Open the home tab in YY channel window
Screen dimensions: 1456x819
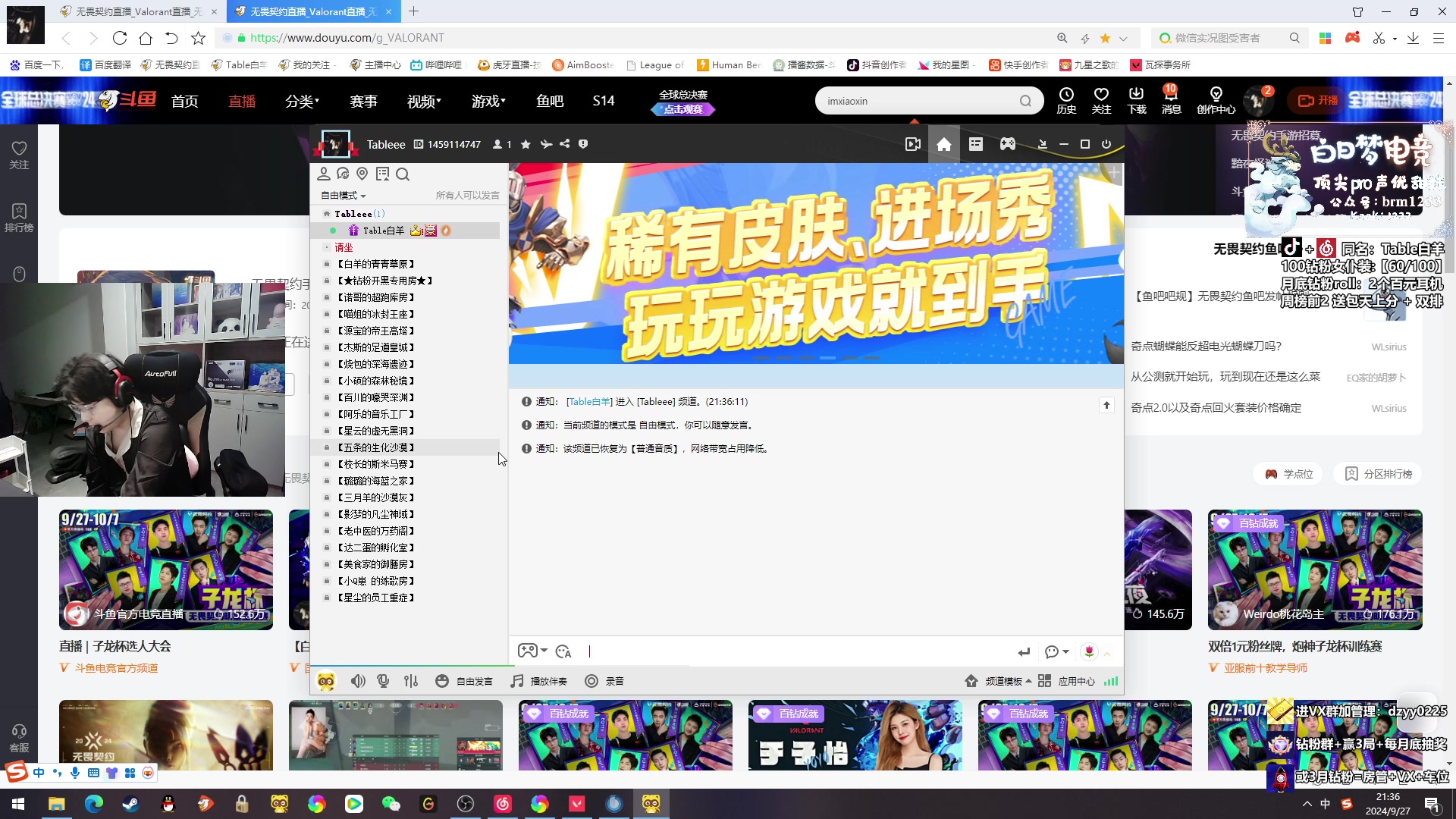tap(943, 144)
